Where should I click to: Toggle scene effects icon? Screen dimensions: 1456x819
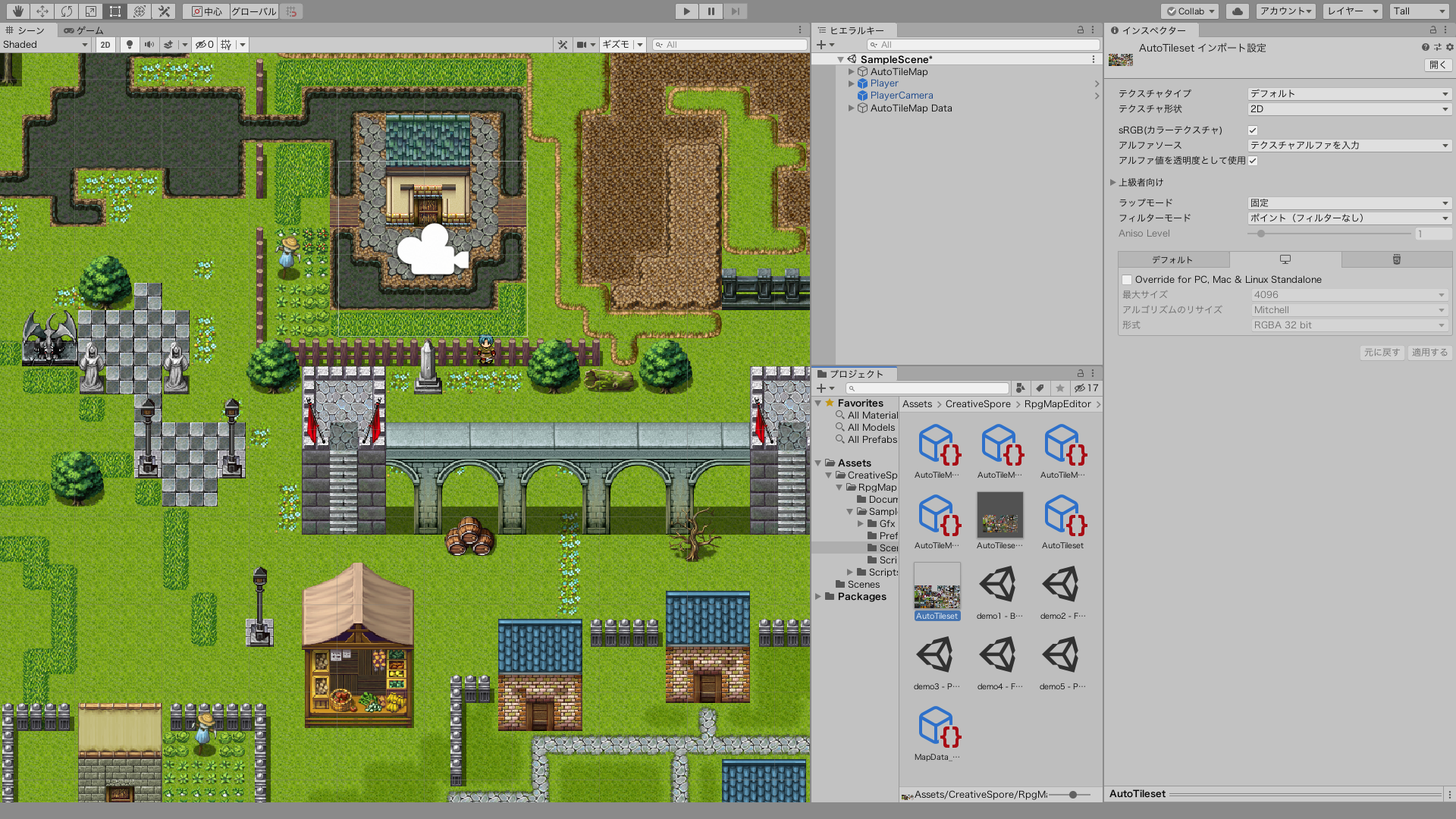pos(168,45)
